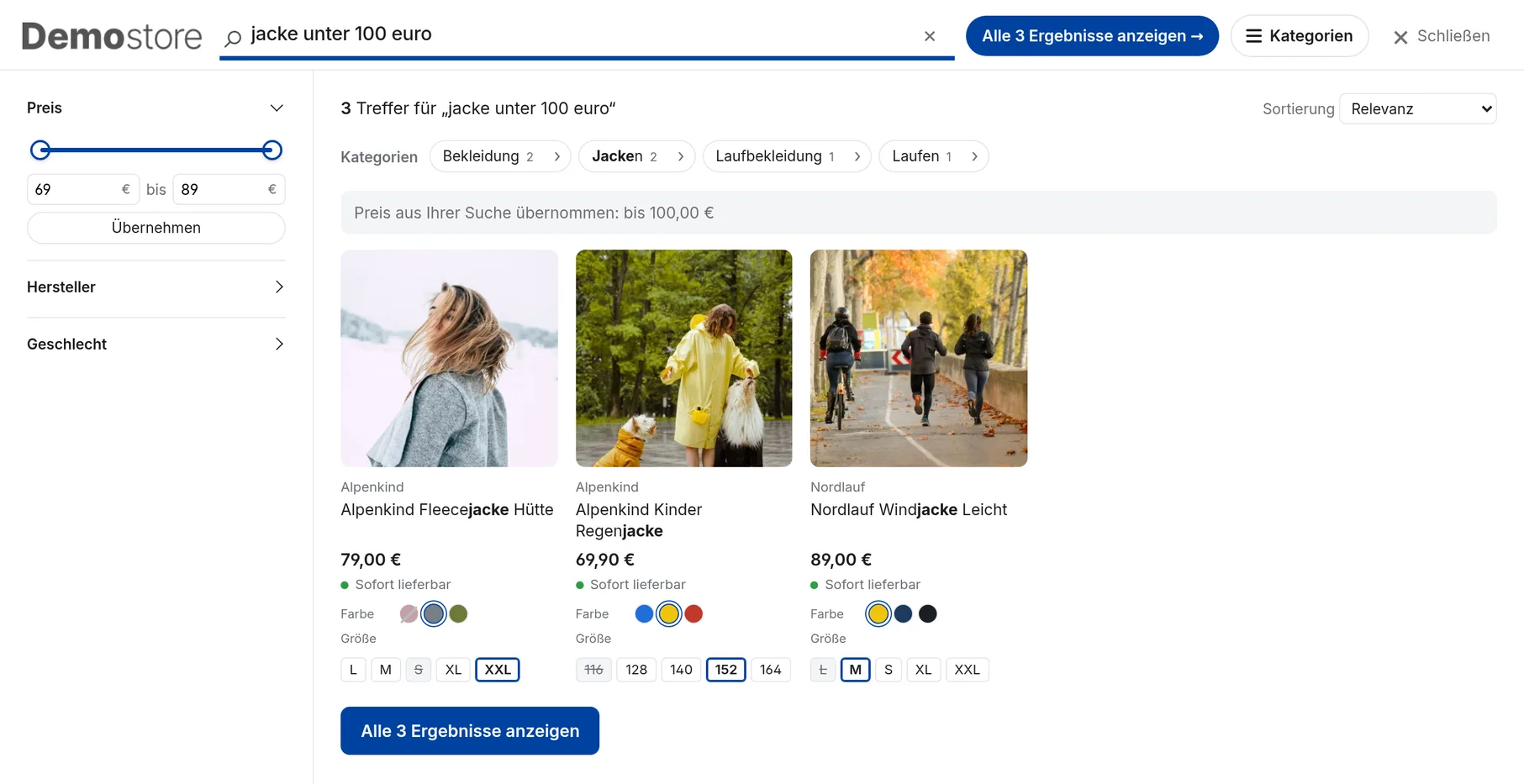Image resolution: width=1524 pixels, height=784 pixels.
Task: Open the Fleecejacke Hütte product image
Action: pyautogui.click(x=449, y=358)
